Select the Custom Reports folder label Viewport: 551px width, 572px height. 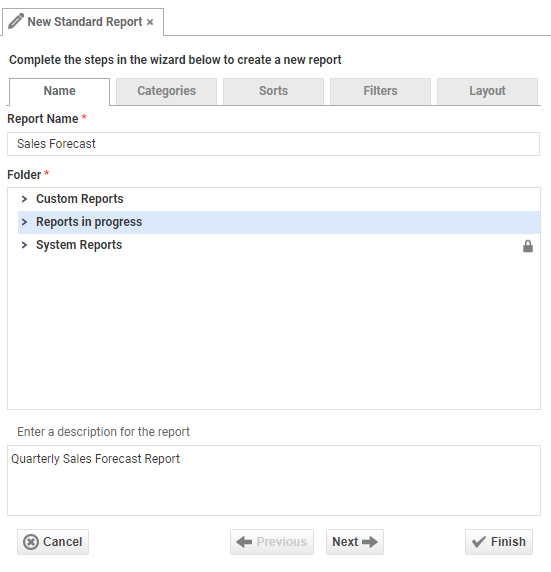click(x=80, y=199)
